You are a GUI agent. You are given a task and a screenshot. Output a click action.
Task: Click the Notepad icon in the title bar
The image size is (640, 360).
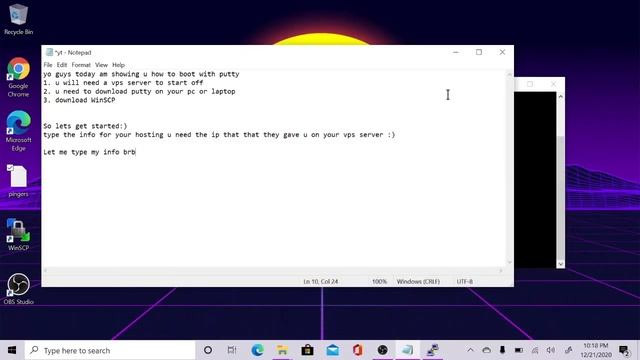(x=49, y=52)
